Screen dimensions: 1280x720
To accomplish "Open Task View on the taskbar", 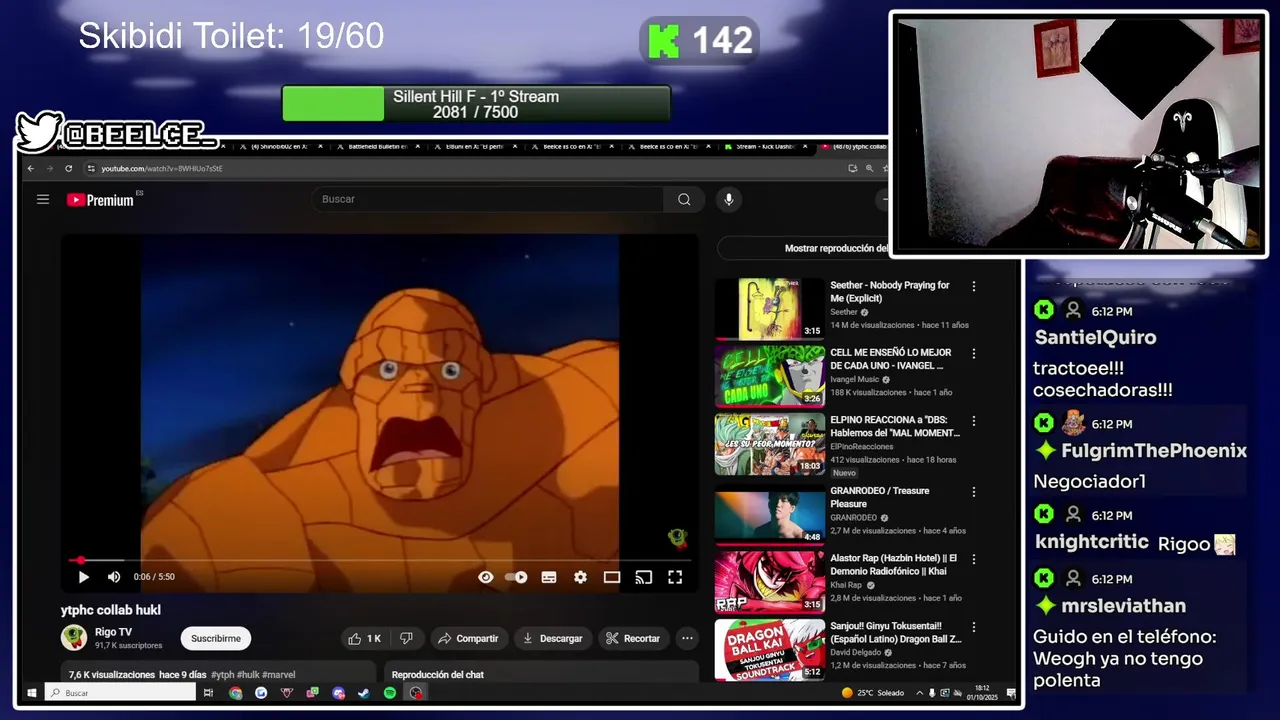I will pos(208,693).
